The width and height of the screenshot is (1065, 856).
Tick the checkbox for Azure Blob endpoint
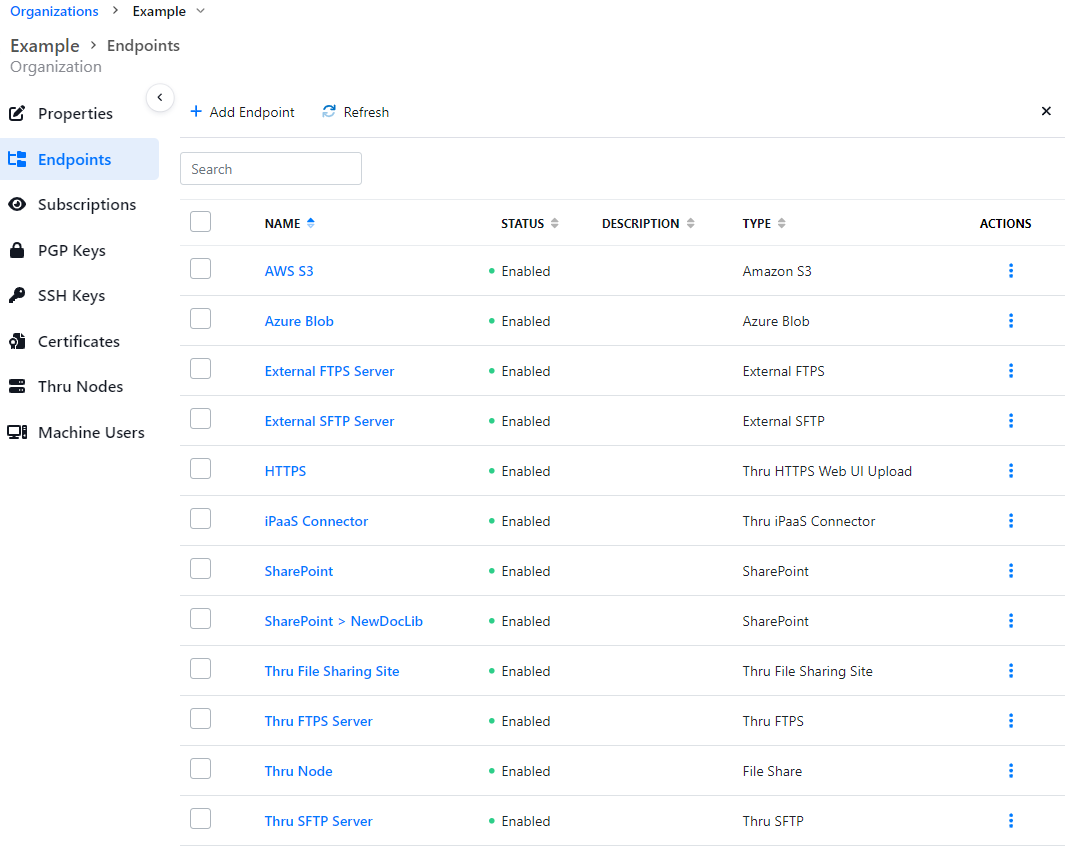coord(200,319)
